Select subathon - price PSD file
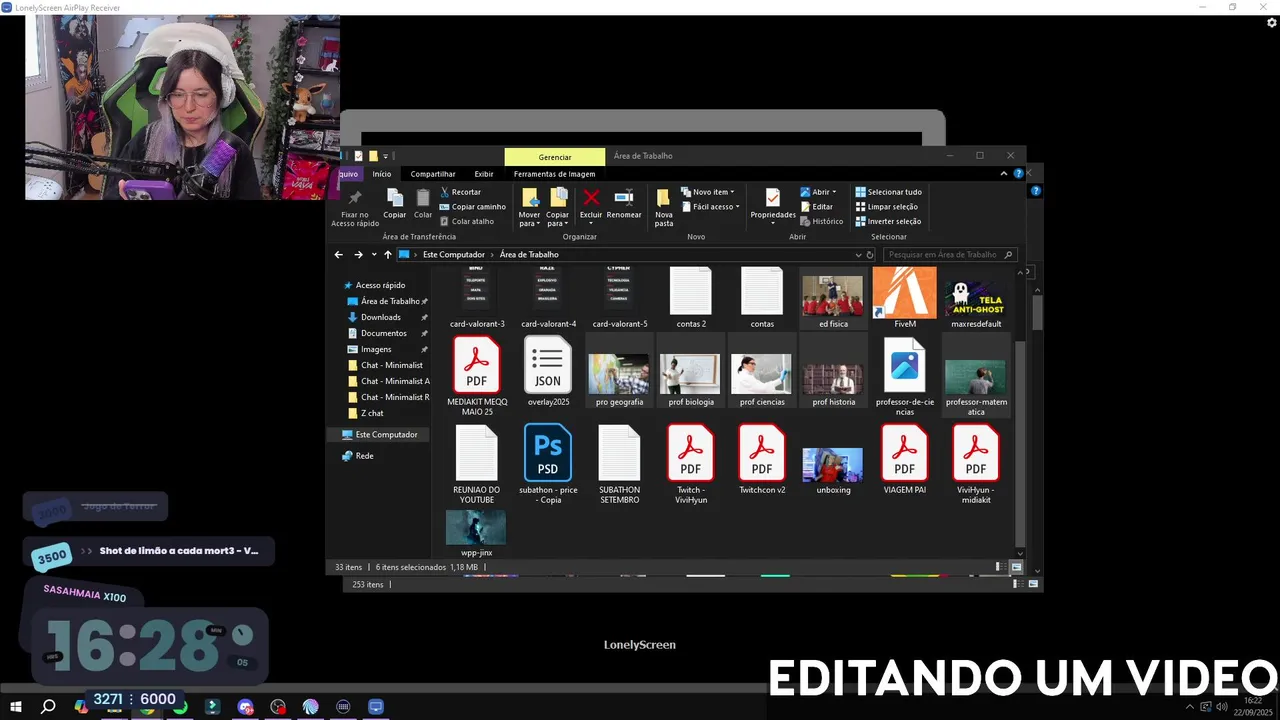 [548, 464]
